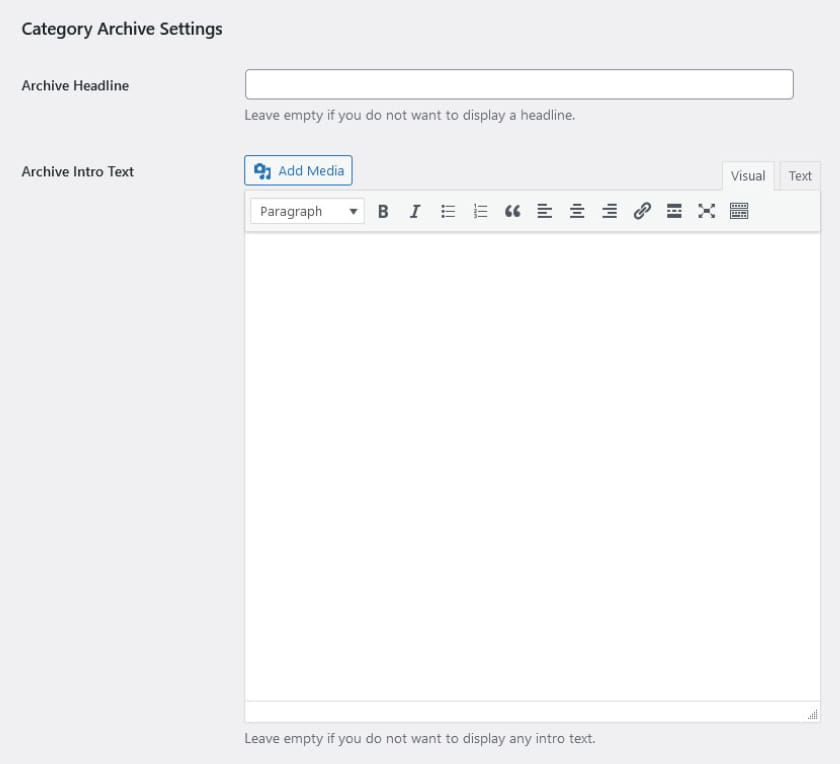Click the insert/edit link icon

point(642,211)
